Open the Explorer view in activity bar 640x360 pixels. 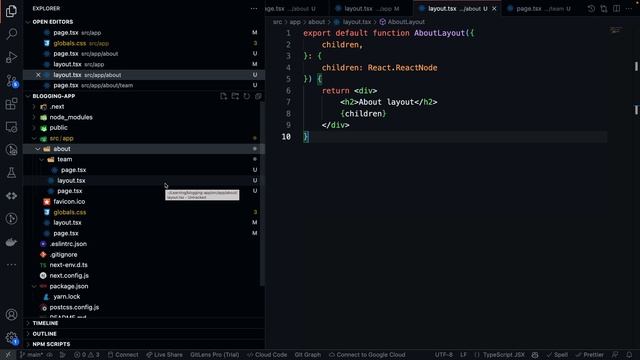(x=11, y=11)
